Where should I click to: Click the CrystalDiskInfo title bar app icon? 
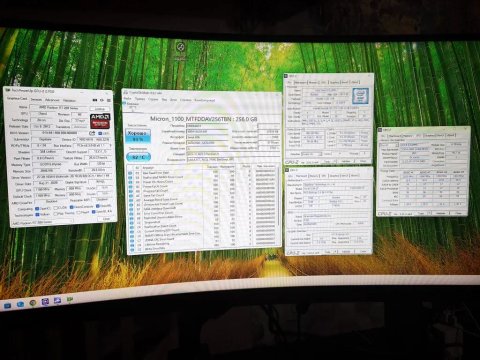click(x=126, y=92)
